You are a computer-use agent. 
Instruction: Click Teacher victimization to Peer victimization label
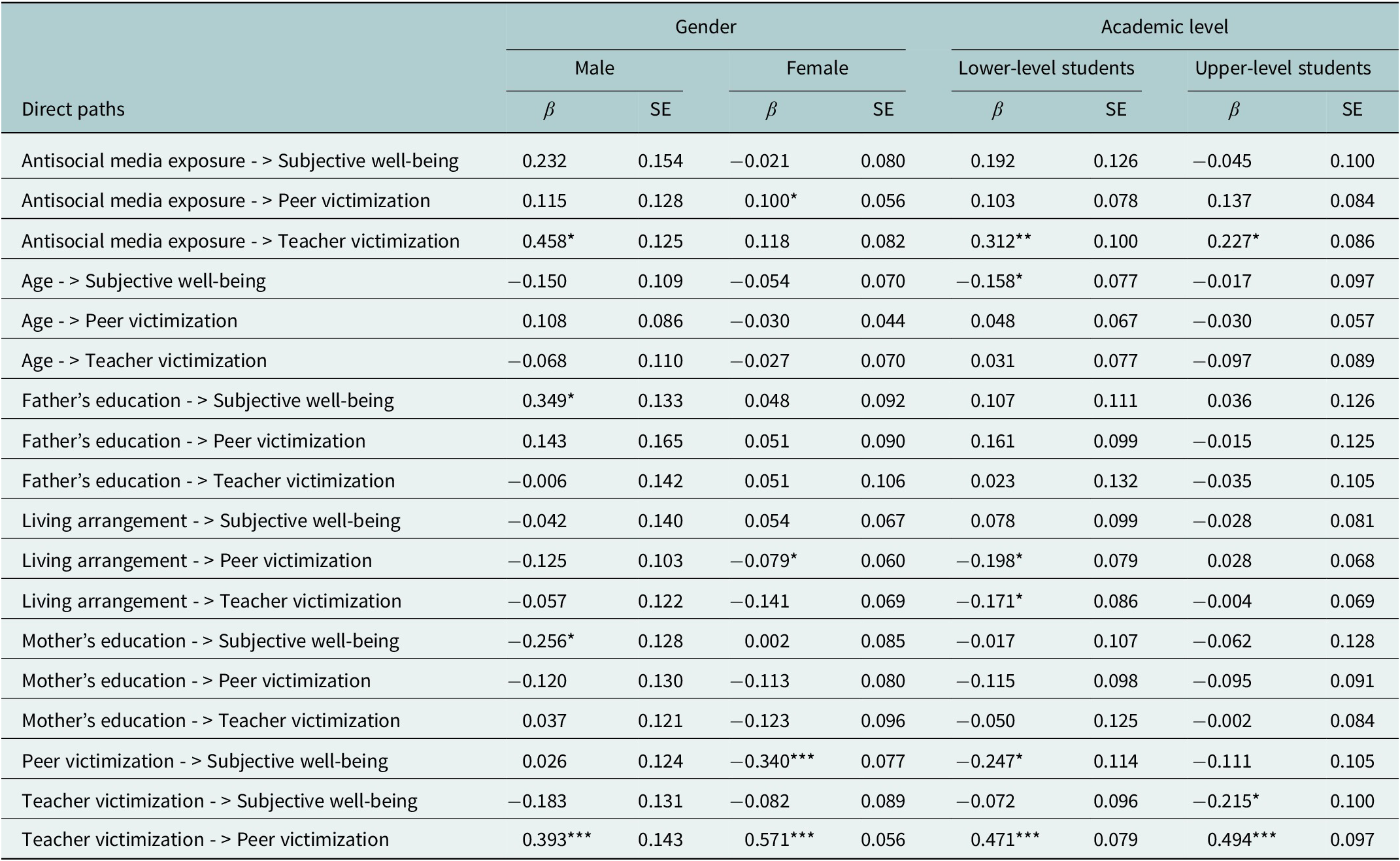tap(205, 839)
